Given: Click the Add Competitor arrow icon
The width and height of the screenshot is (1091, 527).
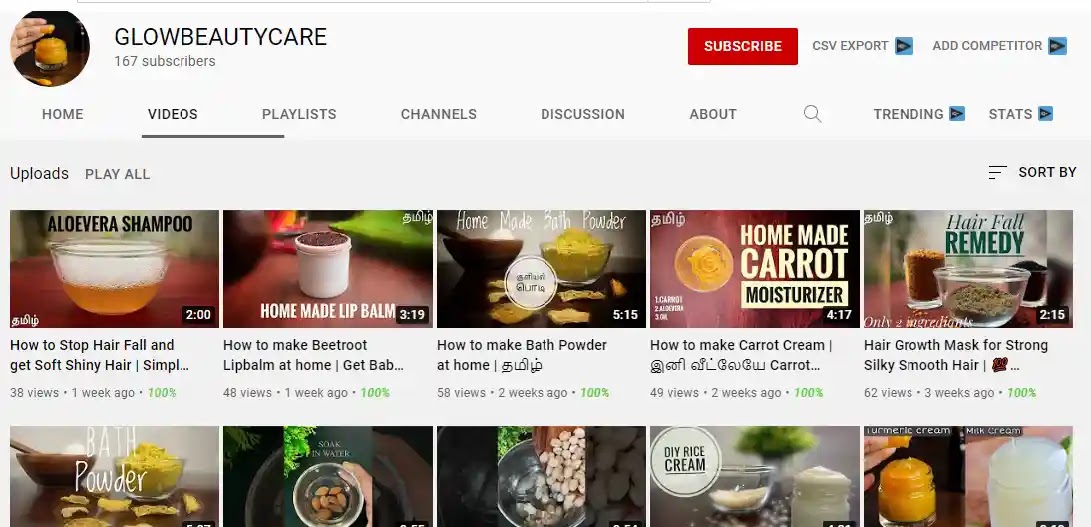Looking at the screenshot, I should tap(1058, 46).
